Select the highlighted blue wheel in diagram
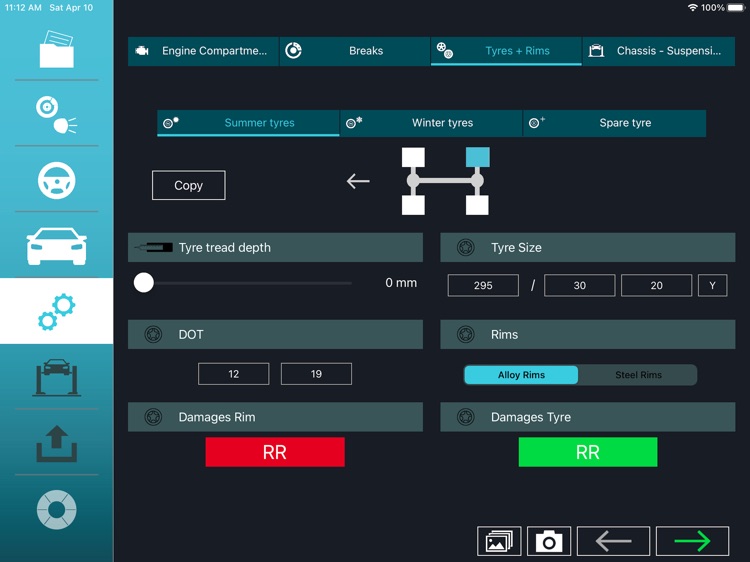This screenshot has height=562, width=750. pyautogui.click(x=477, y=157)
